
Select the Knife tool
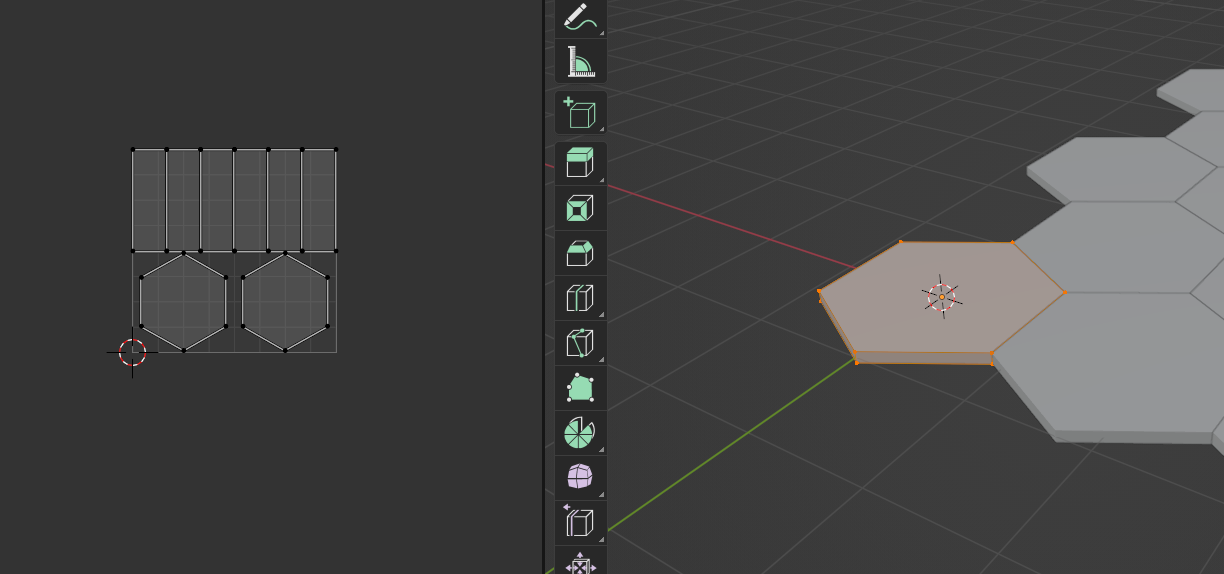[x=580, y=343]
